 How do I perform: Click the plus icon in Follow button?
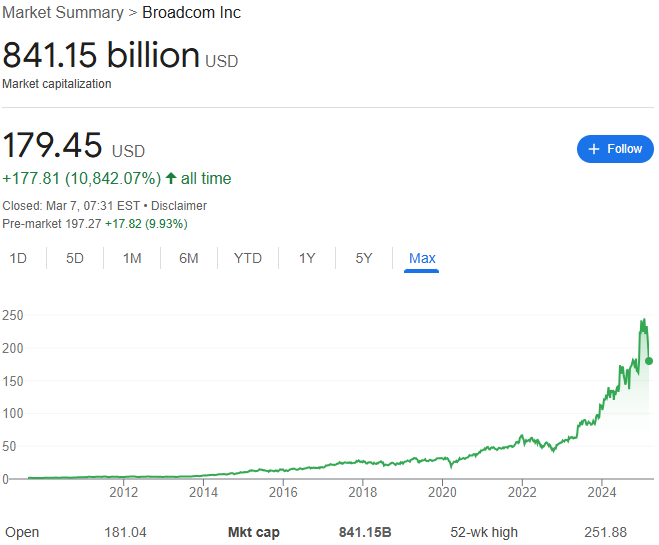click(594, 149)
